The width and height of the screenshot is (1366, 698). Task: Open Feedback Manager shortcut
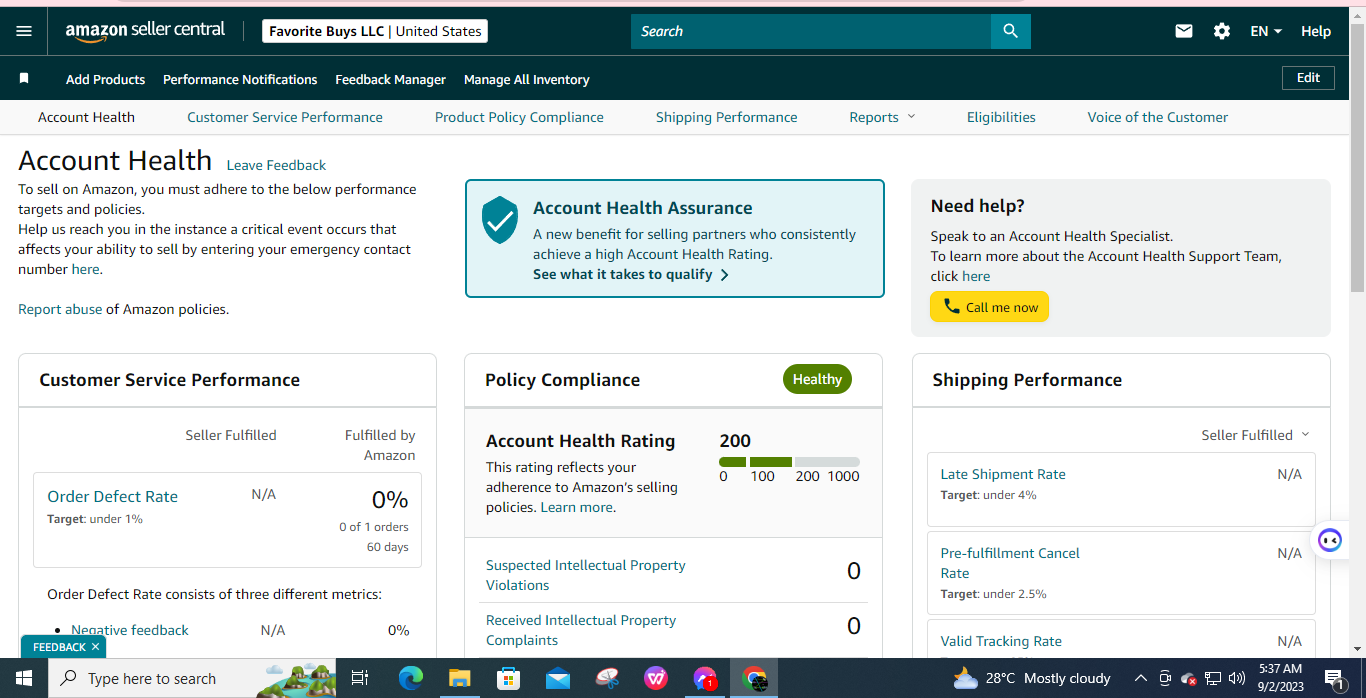click(x=390, y=79)
